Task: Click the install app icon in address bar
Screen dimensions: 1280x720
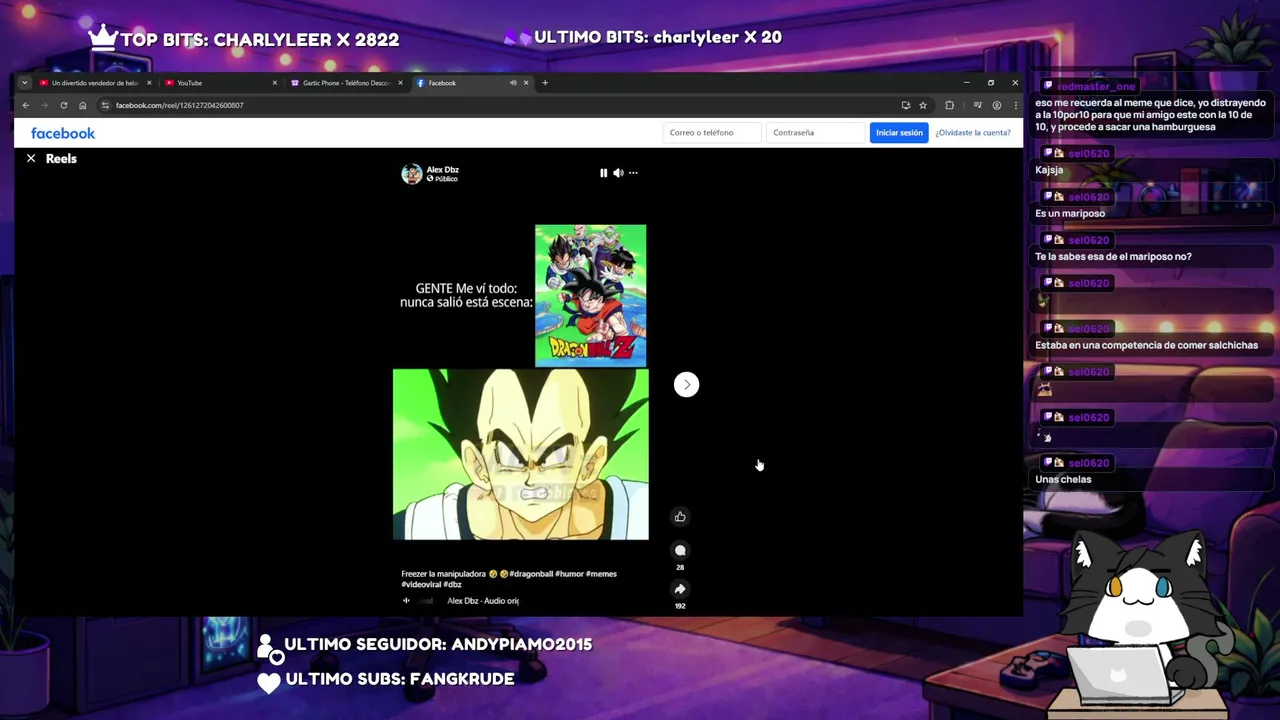Action: click(x=906, y=105)
